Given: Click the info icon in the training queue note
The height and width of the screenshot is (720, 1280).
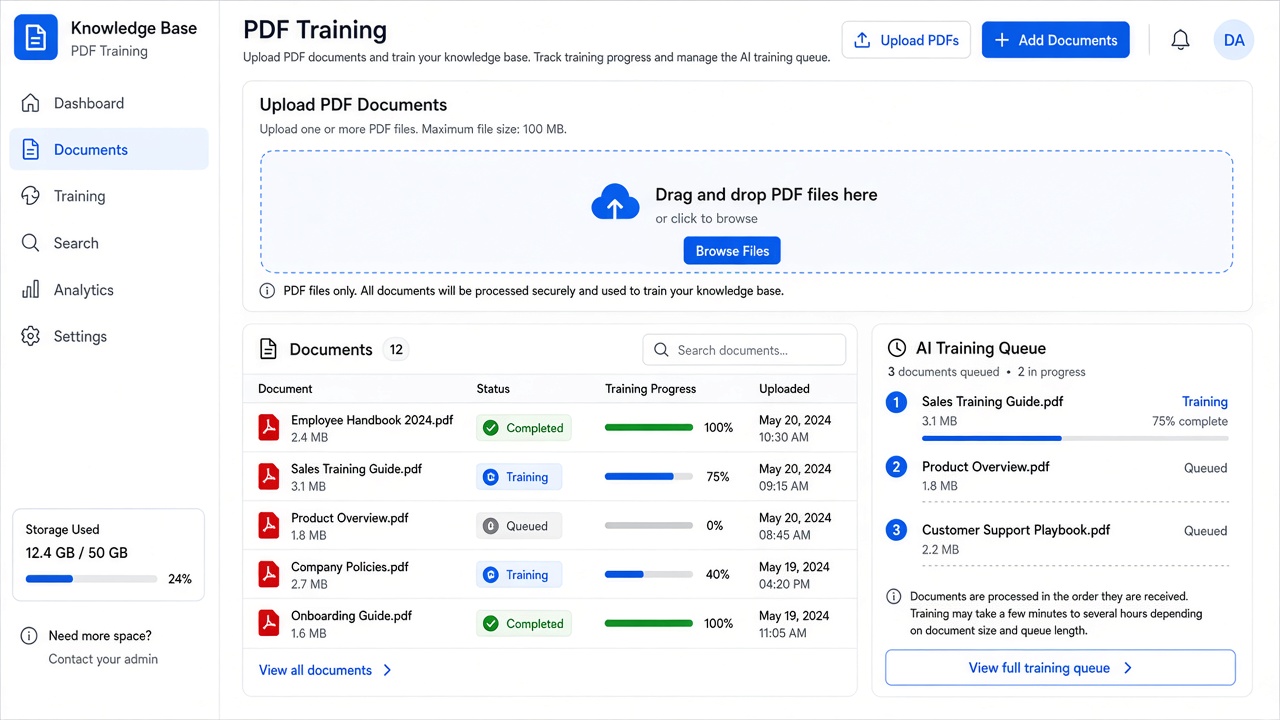Looking at the screenshot, I should click(894, 597).
